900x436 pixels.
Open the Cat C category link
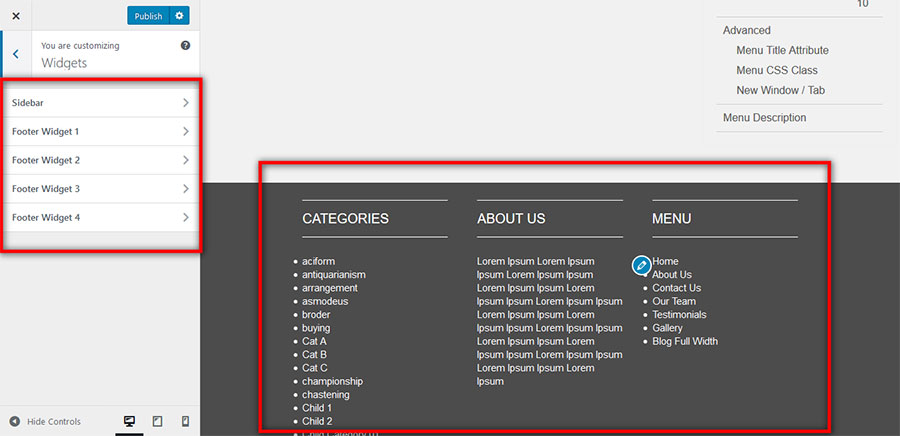point(315,368)
